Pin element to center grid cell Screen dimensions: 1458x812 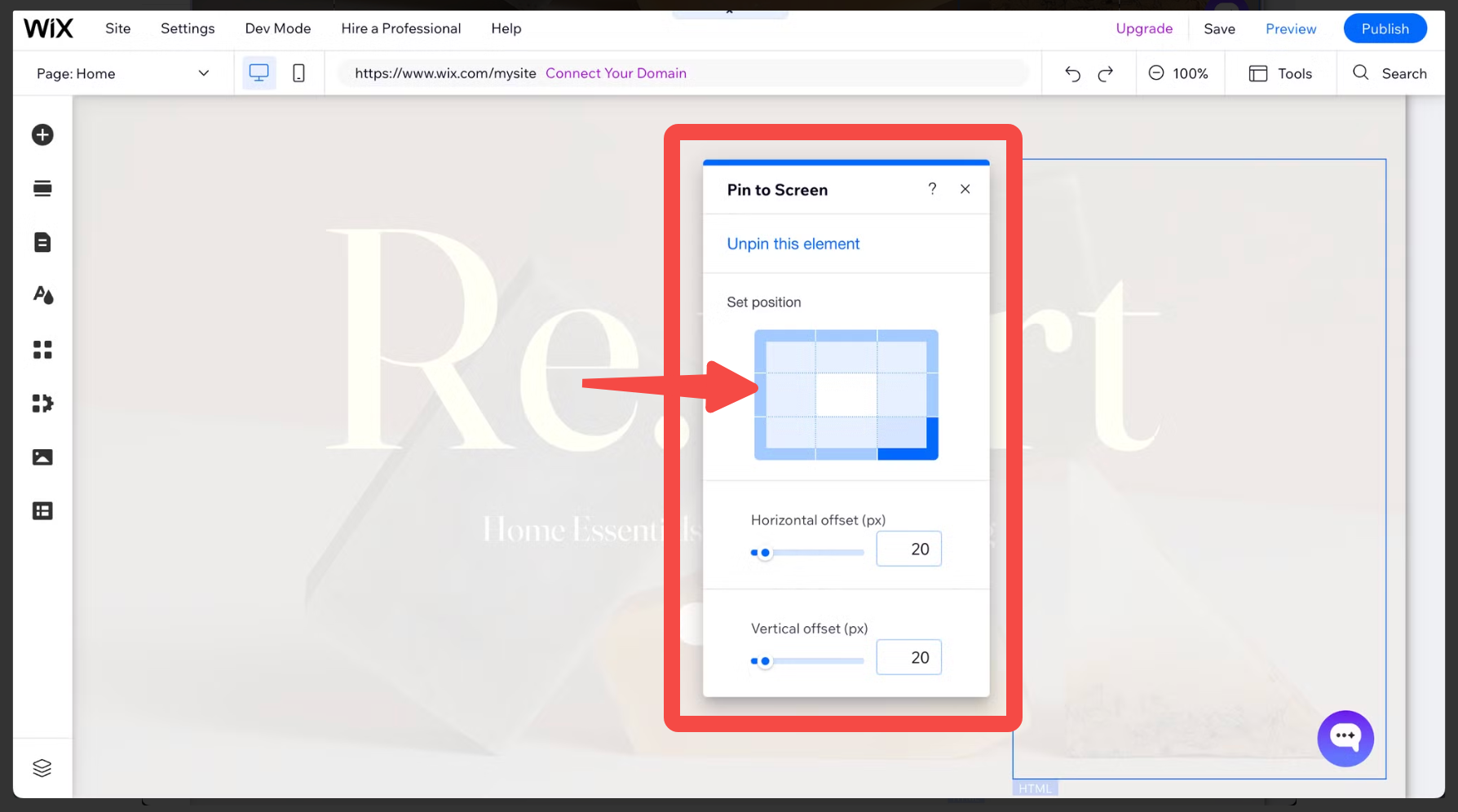click(x=846, y=395)
